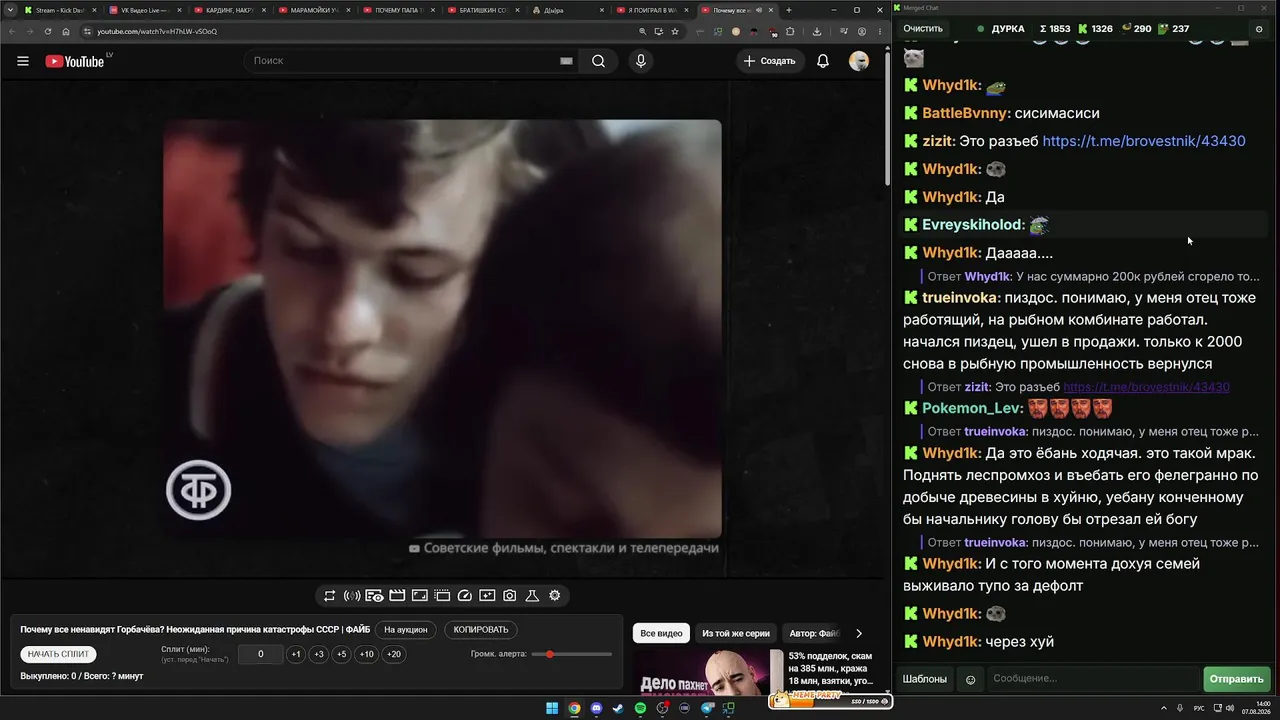The height and width of the screenshot is (720, 1280).
Task: Select the Из той же серии chip
Action: click(736, 633)
